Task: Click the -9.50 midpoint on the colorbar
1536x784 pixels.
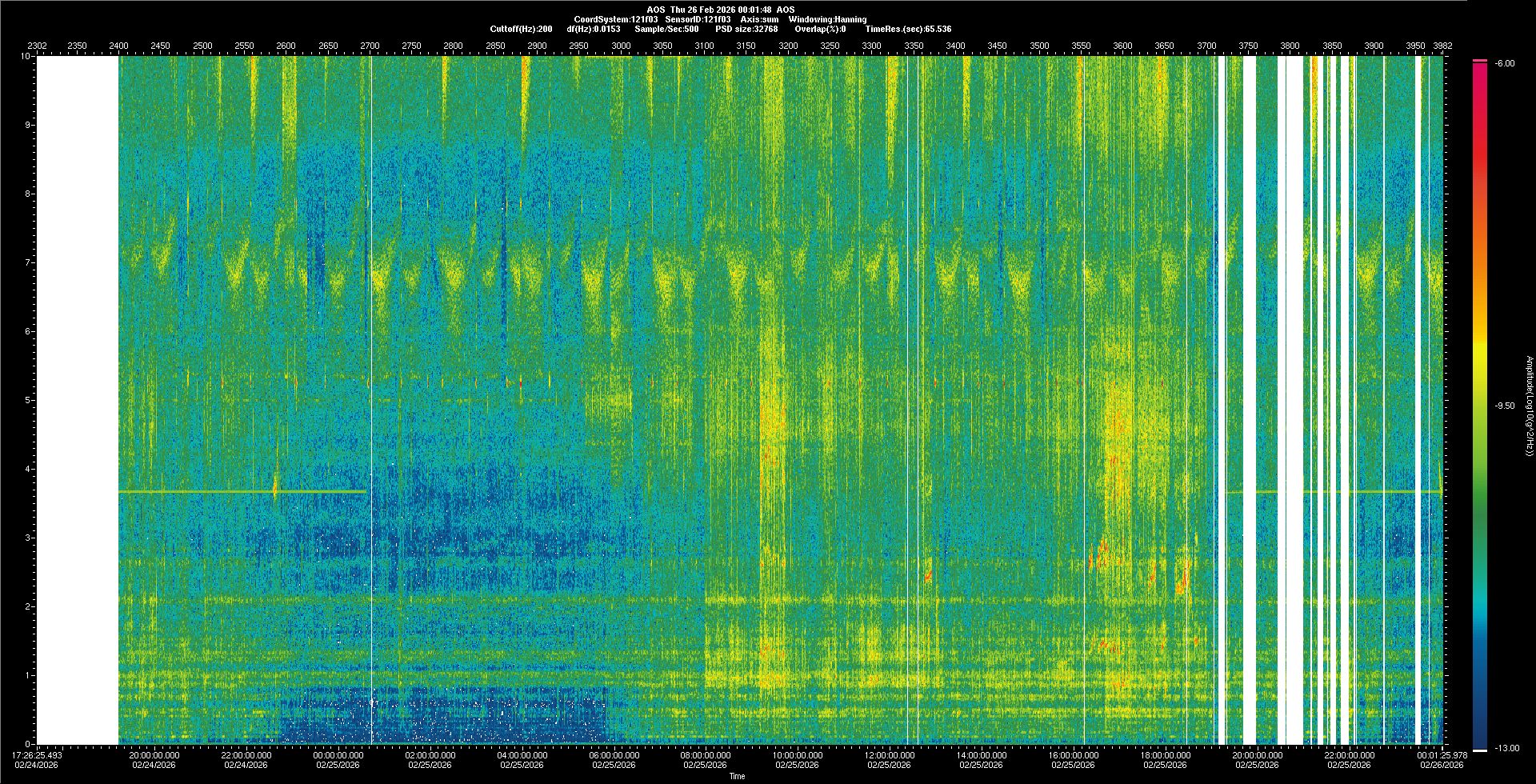Action: pos(1504,406)
